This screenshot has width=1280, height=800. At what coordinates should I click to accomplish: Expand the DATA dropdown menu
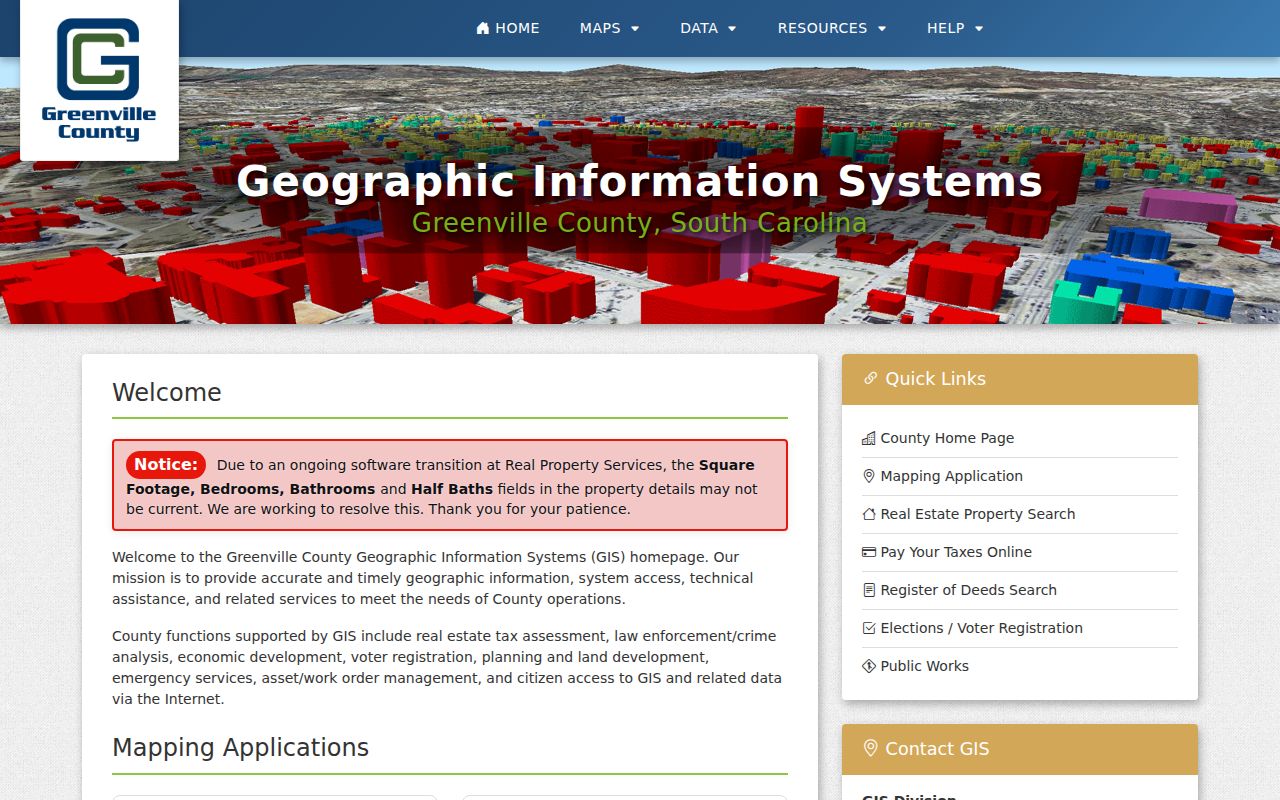coord(709,28)
